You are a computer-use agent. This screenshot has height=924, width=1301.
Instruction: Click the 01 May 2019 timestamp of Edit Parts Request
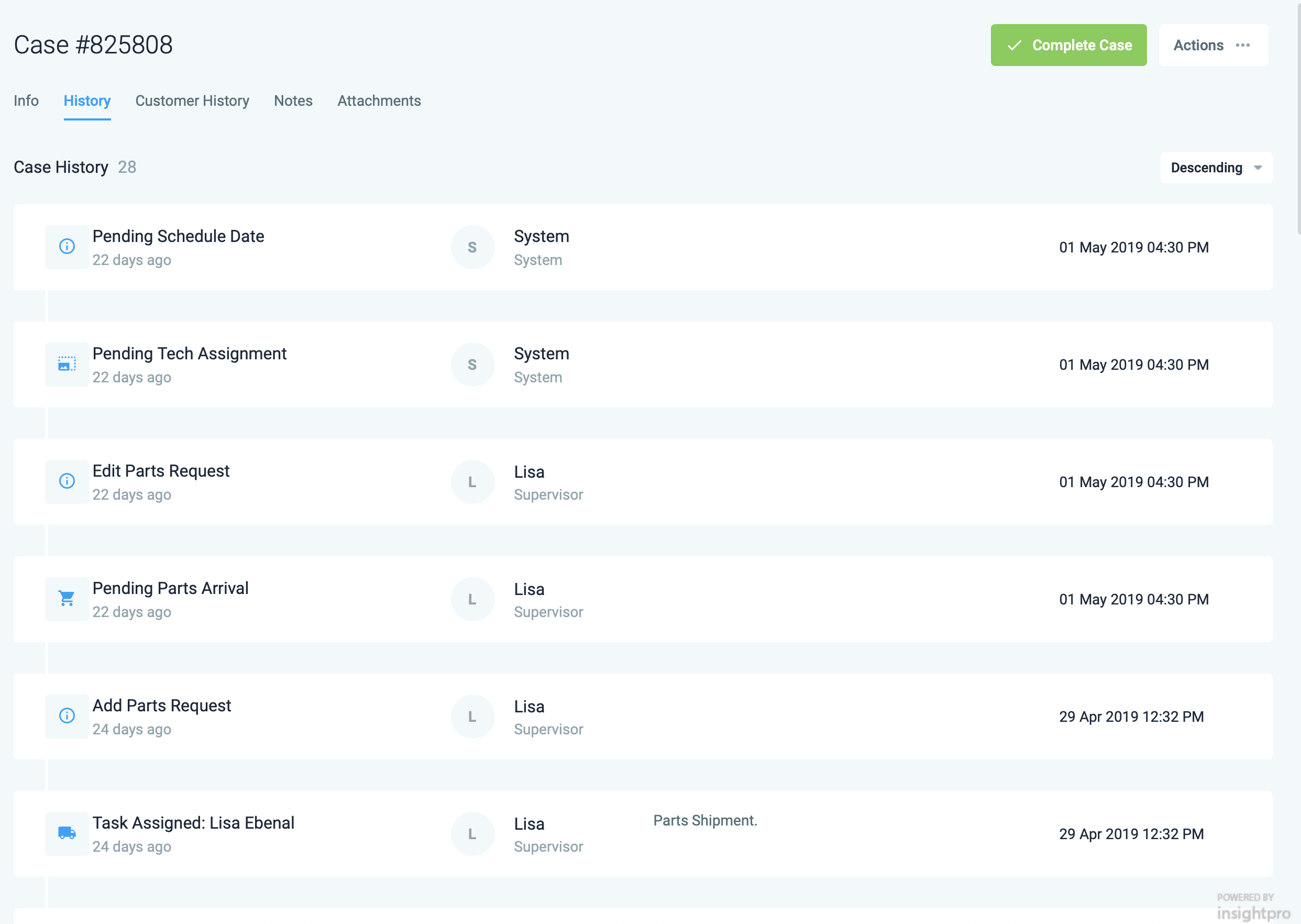coord(1133,482)
